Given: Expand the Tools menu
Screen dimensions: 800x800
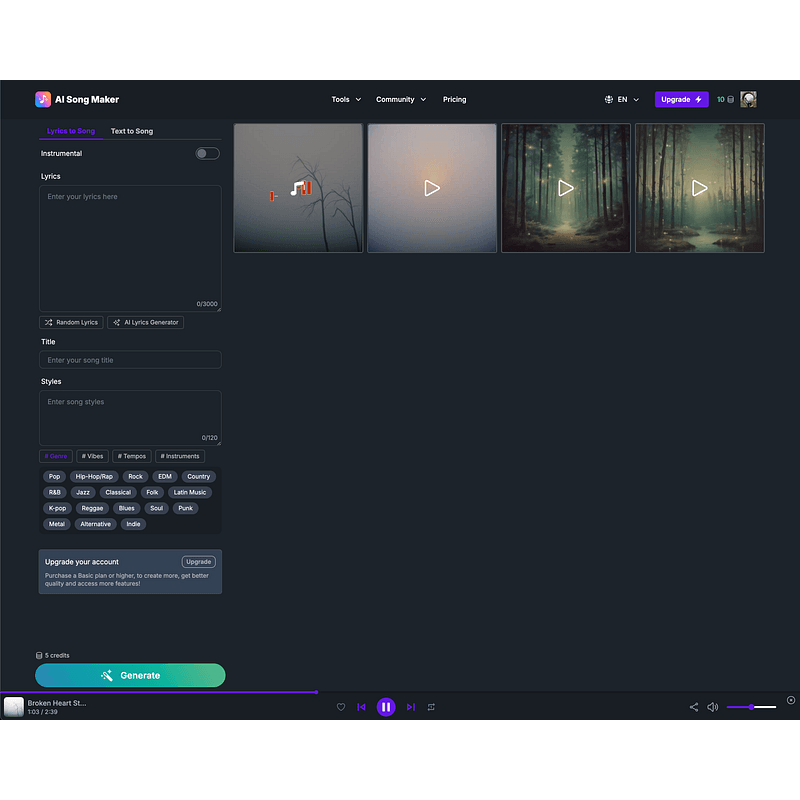Looking at the screenshot, I should pyautogui.click(x=346, y=99).
